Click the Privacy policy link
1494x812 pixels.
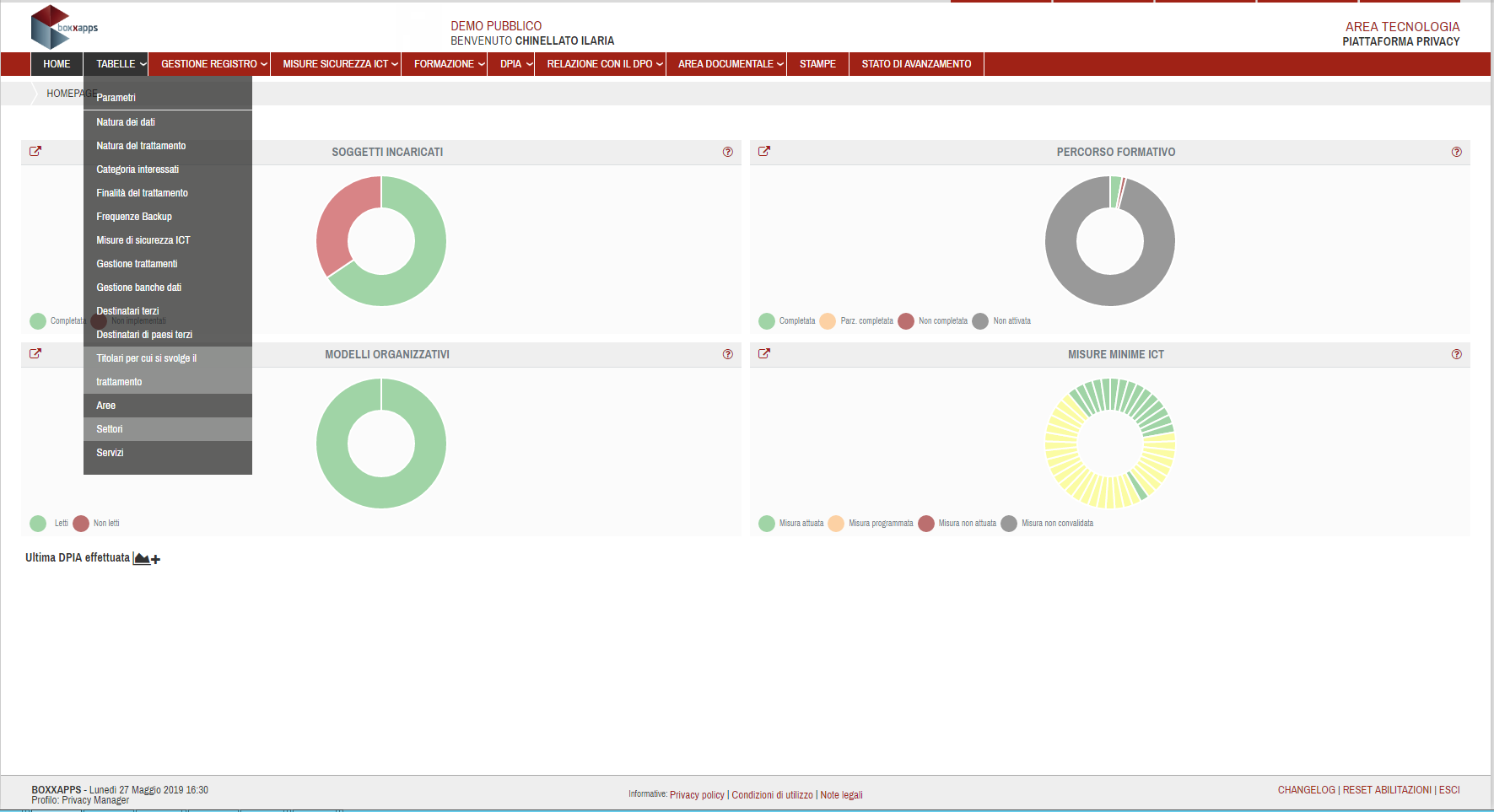click(697, 795)
